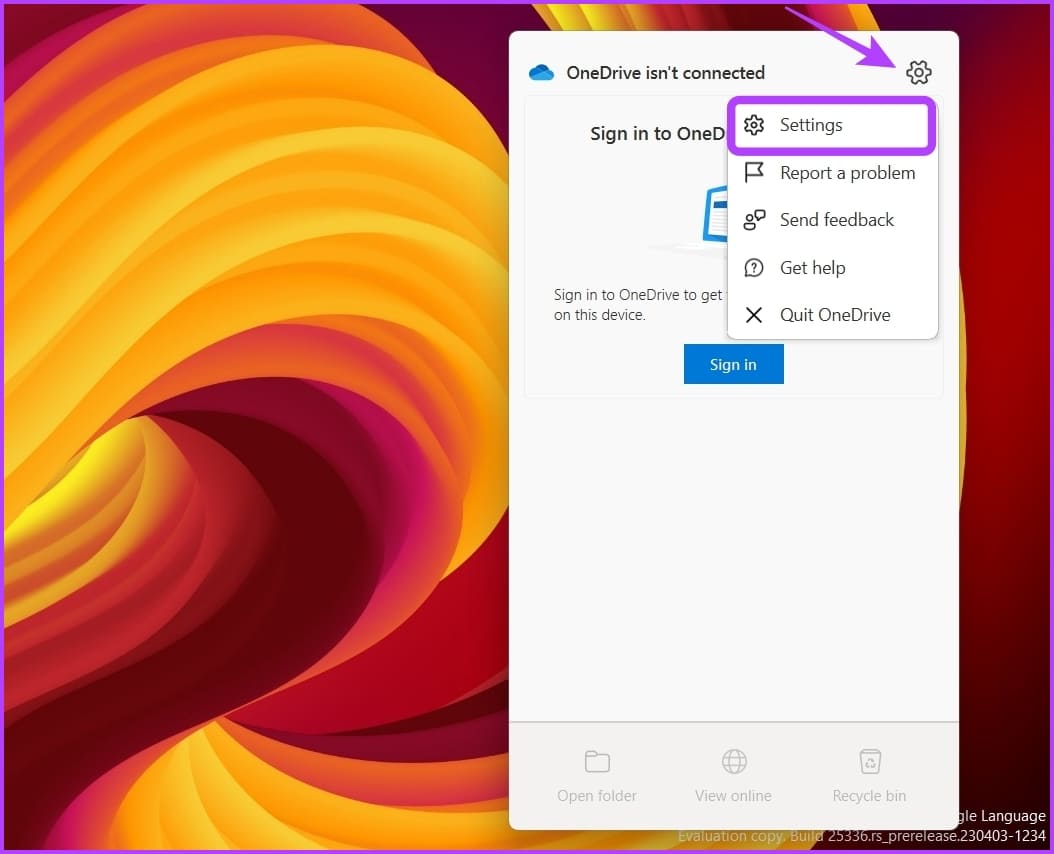Click the OneDrive cloud logo icon
Image resolution: width=1054 pixels, height=854 pixels.
[541, 73]
